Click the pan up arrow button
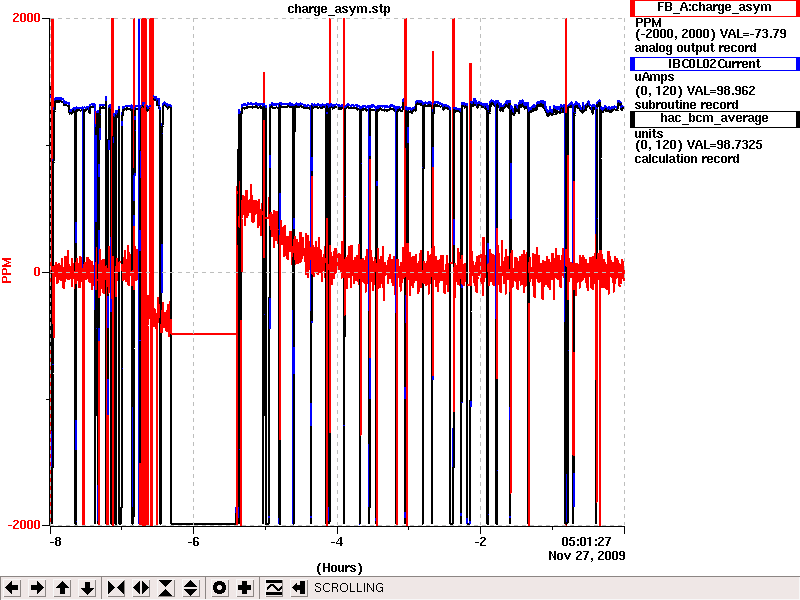 (x=63, y=588)
